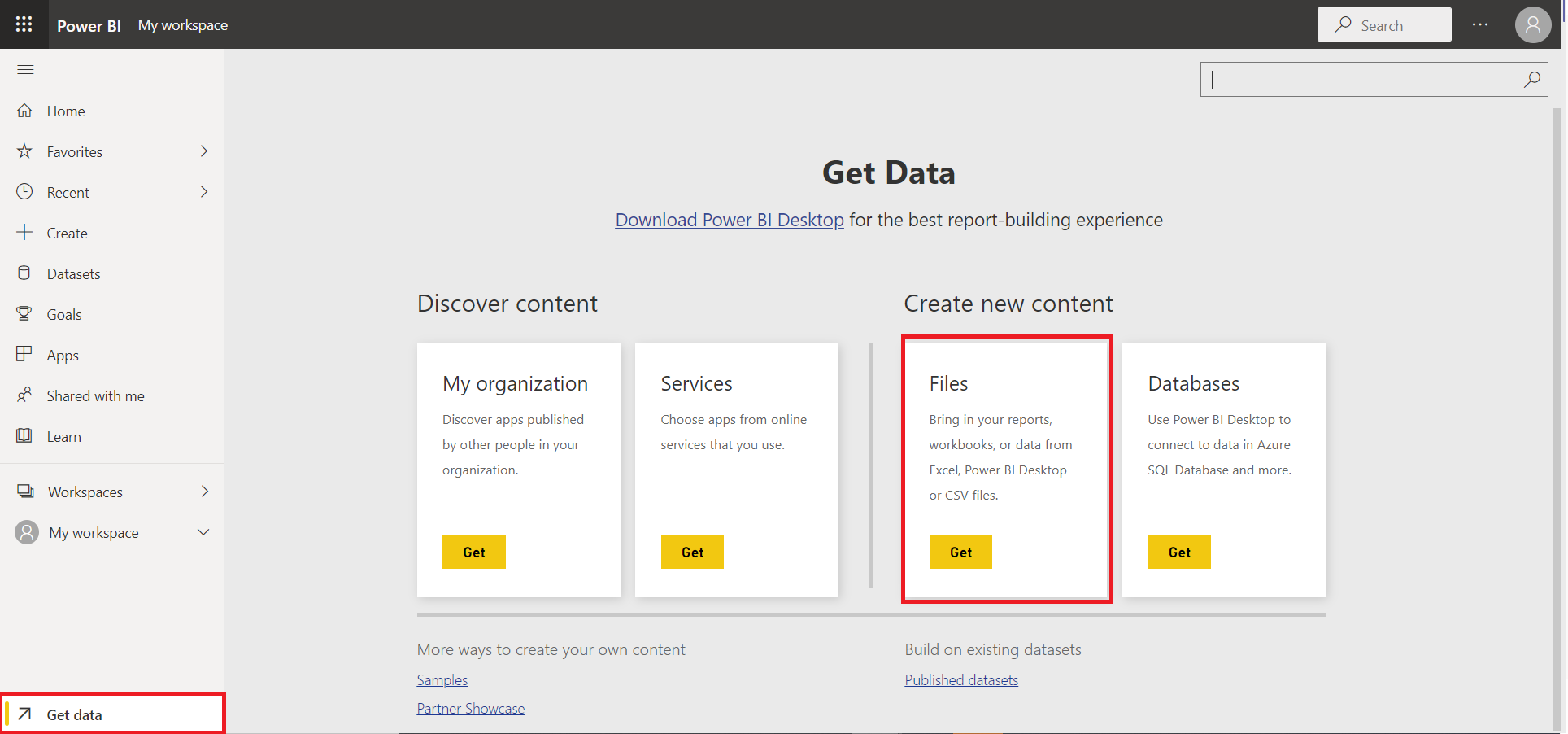
Task: Open the app launcher waffle icon
Action: click(24, 24)
